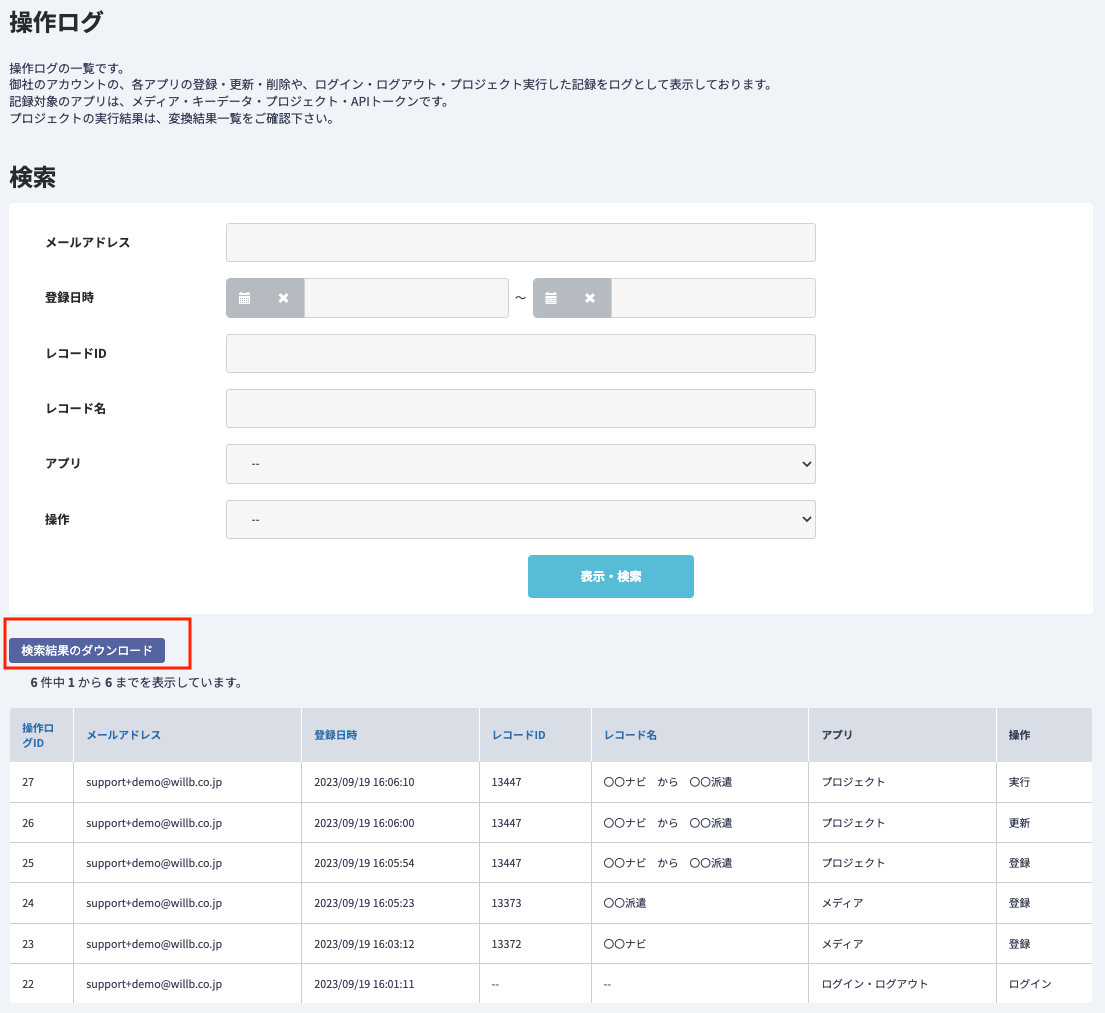Sort by 操作ログID column header
1105x1013 pixels.
tap(38, 735)
